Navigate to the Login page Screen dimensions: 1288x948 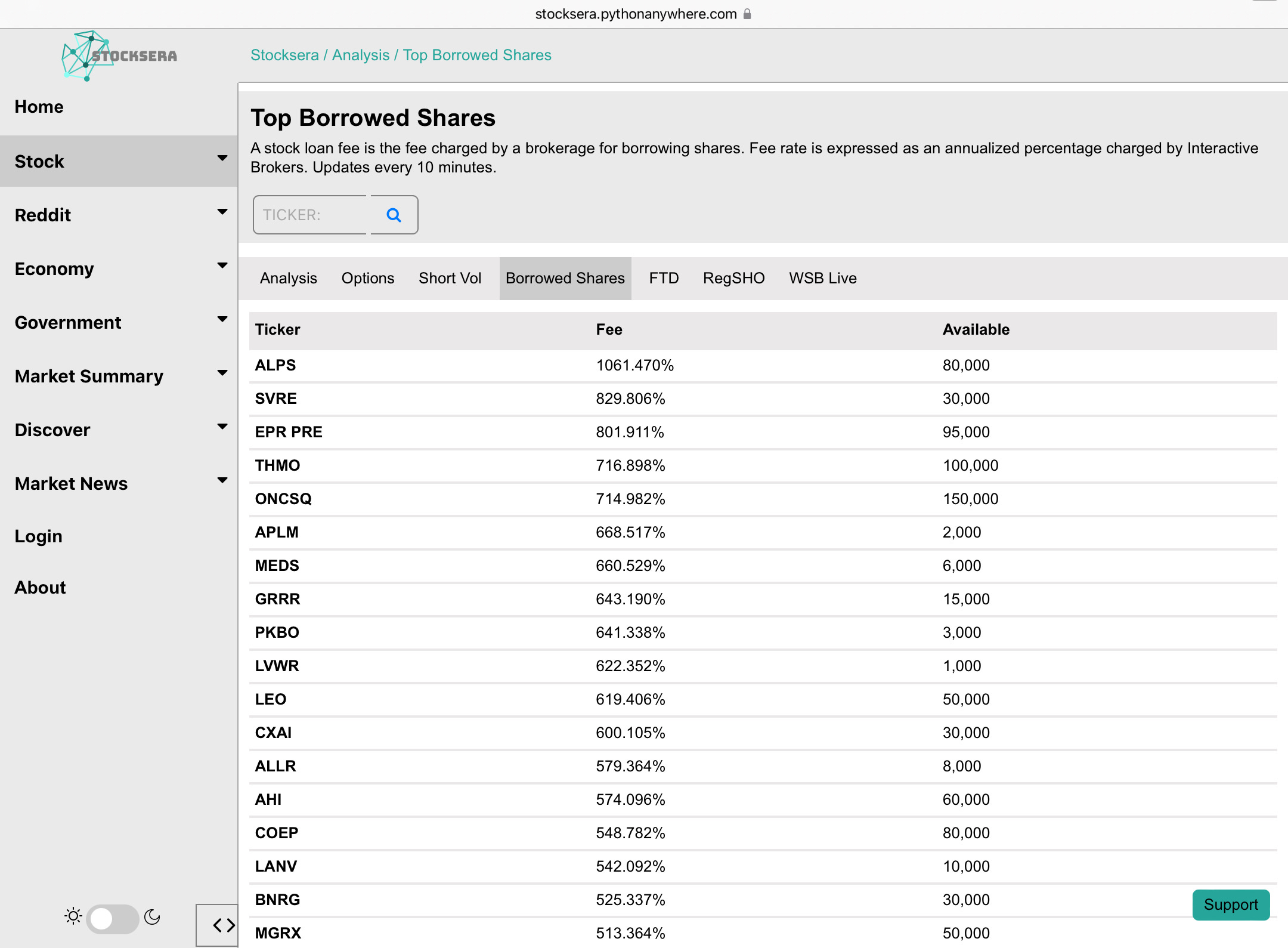[x=38, y=535]
